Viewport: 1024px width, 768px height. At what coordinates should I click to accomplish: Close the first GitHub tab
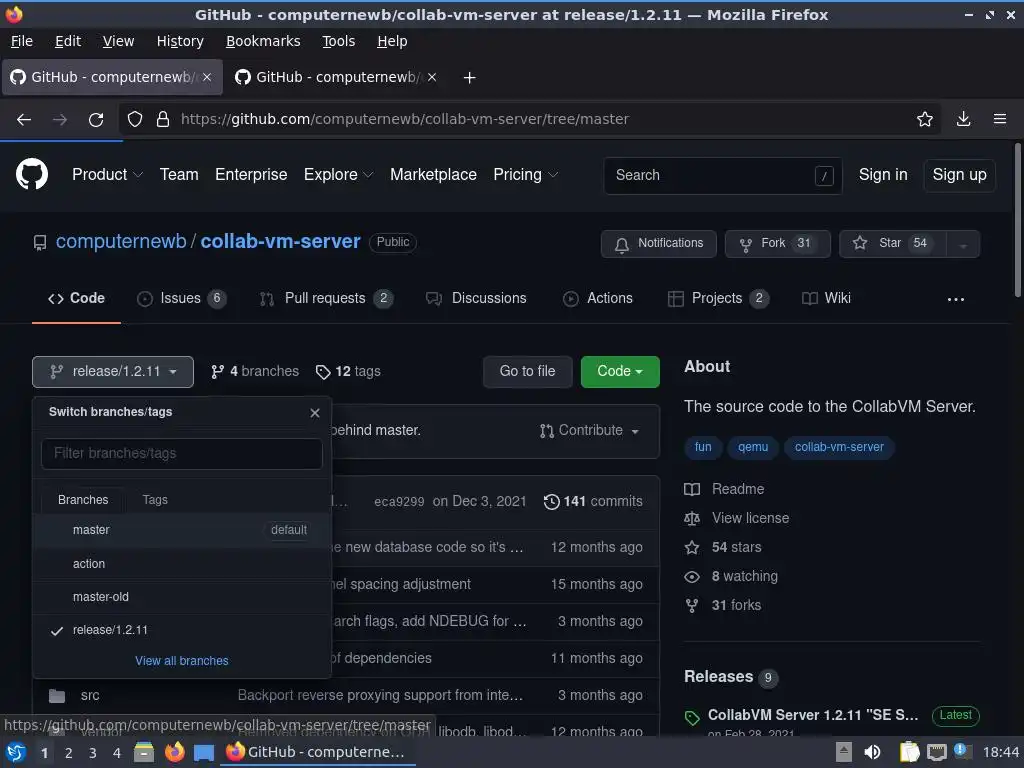pos(206,77)
